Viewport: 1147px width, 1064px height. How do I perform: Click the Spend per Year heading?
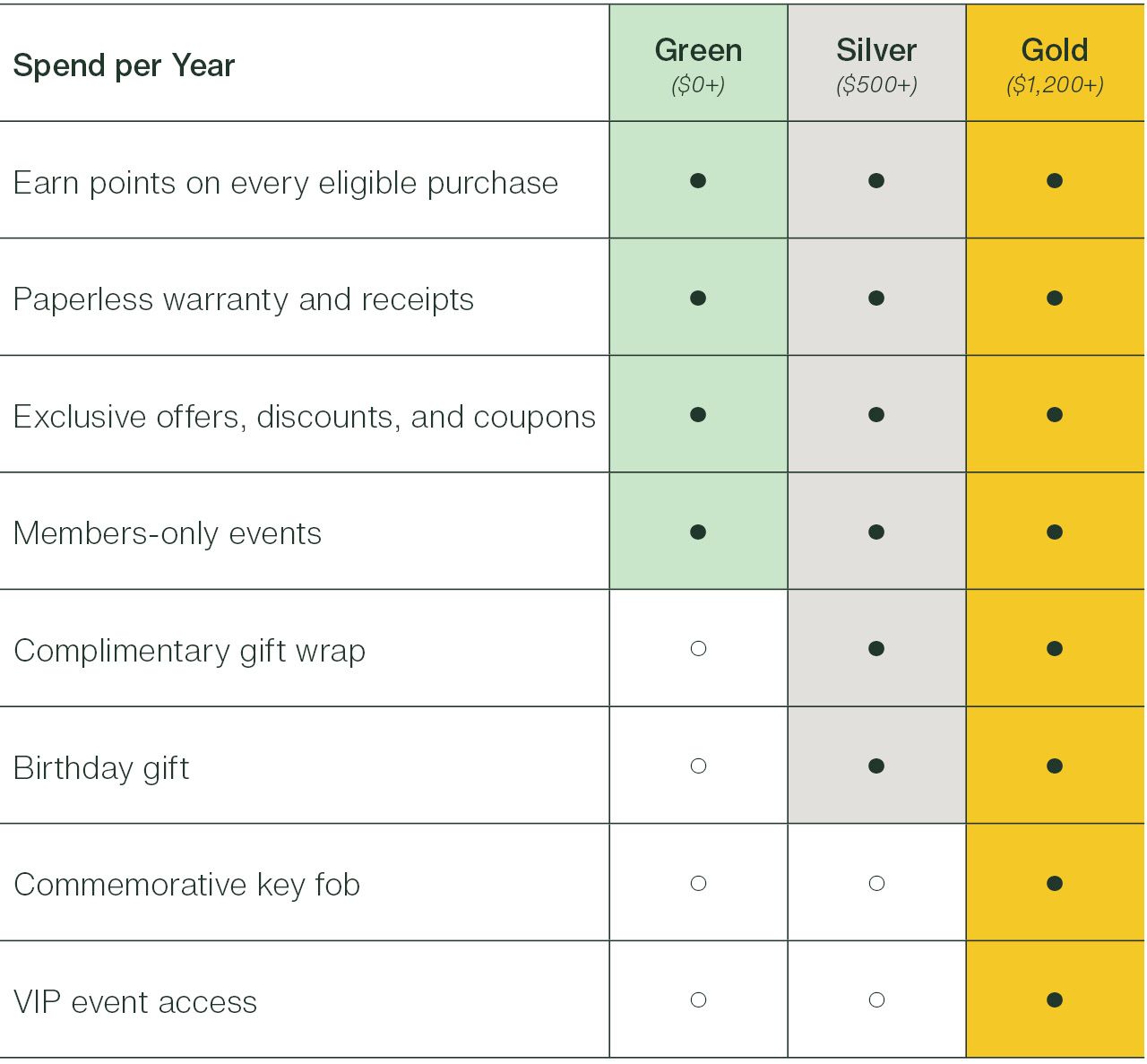click(124, 65)
